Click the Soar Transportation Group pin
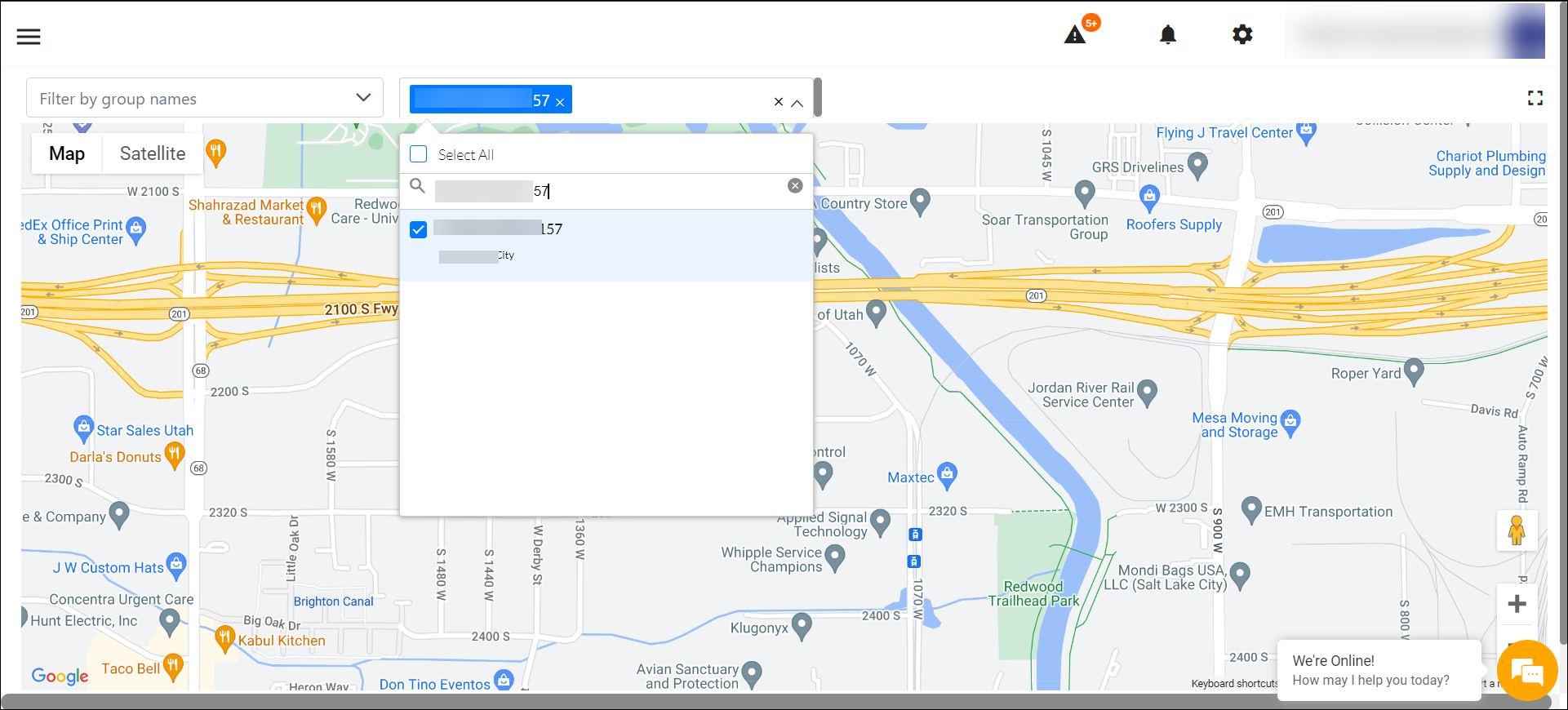This screenshot has width=1568, height=710. [1085, 194]
